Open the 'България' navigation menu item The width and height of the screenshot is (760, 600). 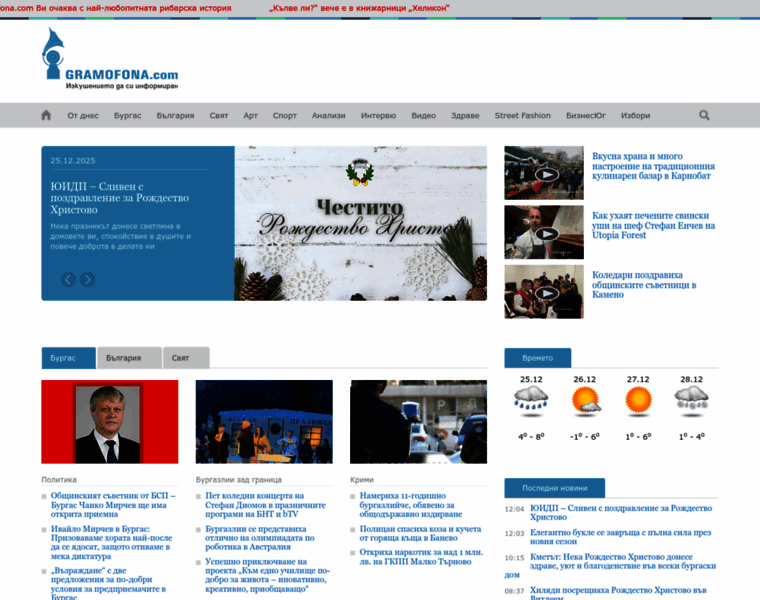(x=175, y=115)
